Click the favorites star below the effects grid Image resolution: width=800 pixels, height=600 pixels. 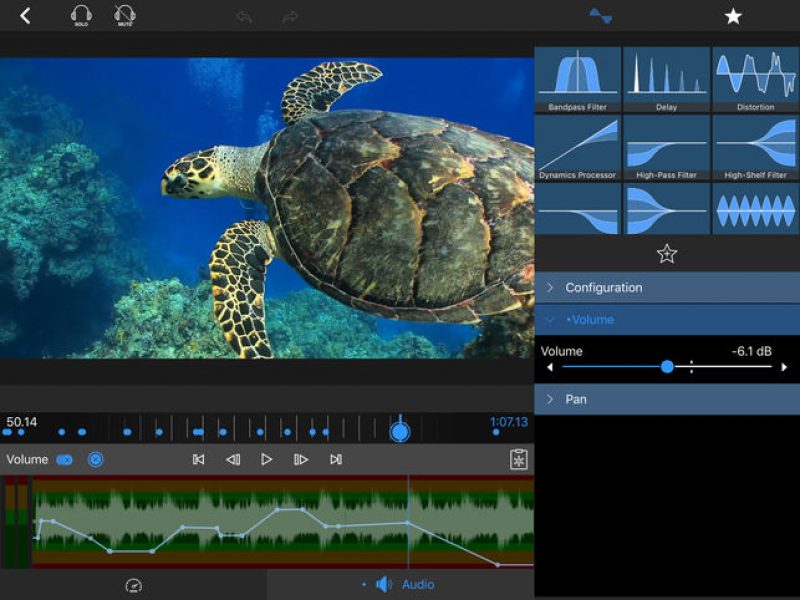[666, 255]
